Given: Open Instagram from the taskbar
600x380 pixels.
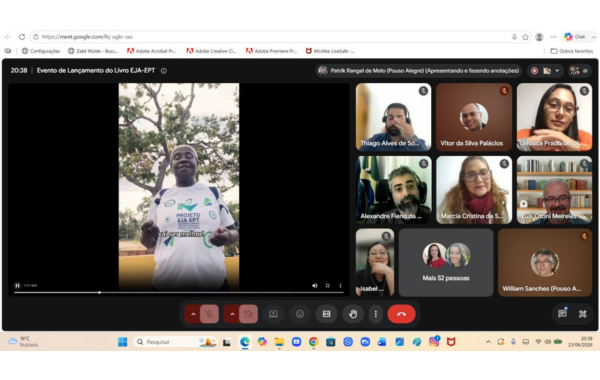Looking at the screenshot, I should point(434,342).
